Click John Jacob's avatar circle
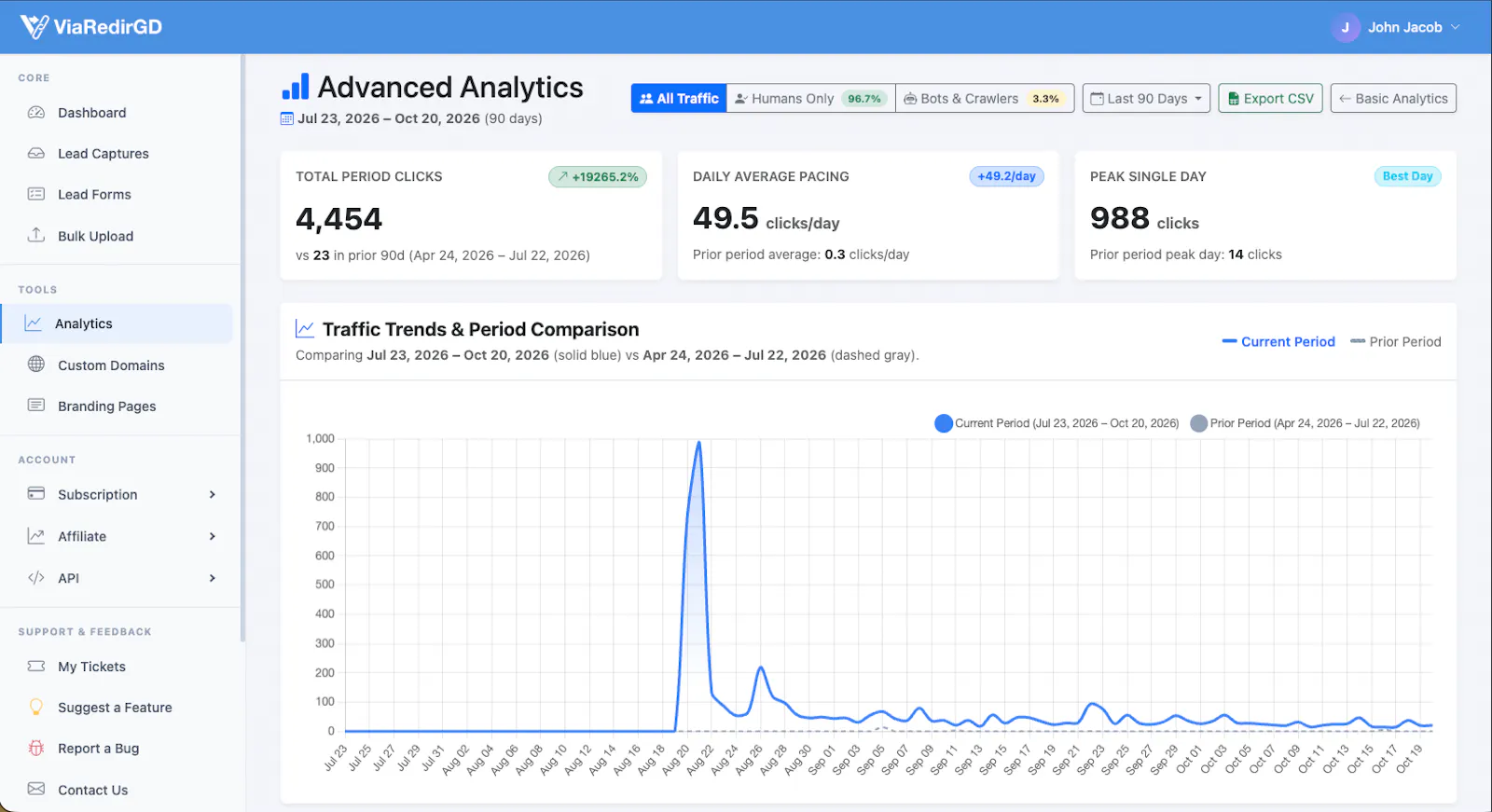 tap(1345, 27)
